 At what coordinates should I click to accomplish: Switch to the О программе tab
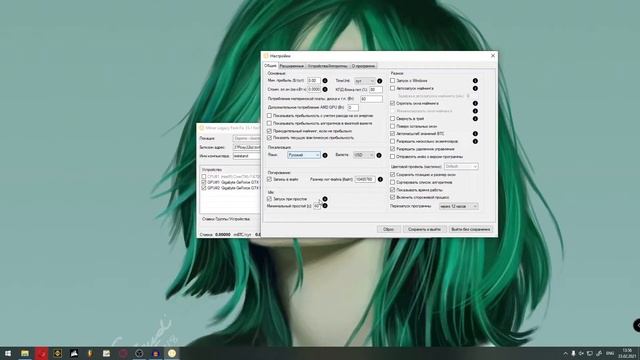(363, 66)
